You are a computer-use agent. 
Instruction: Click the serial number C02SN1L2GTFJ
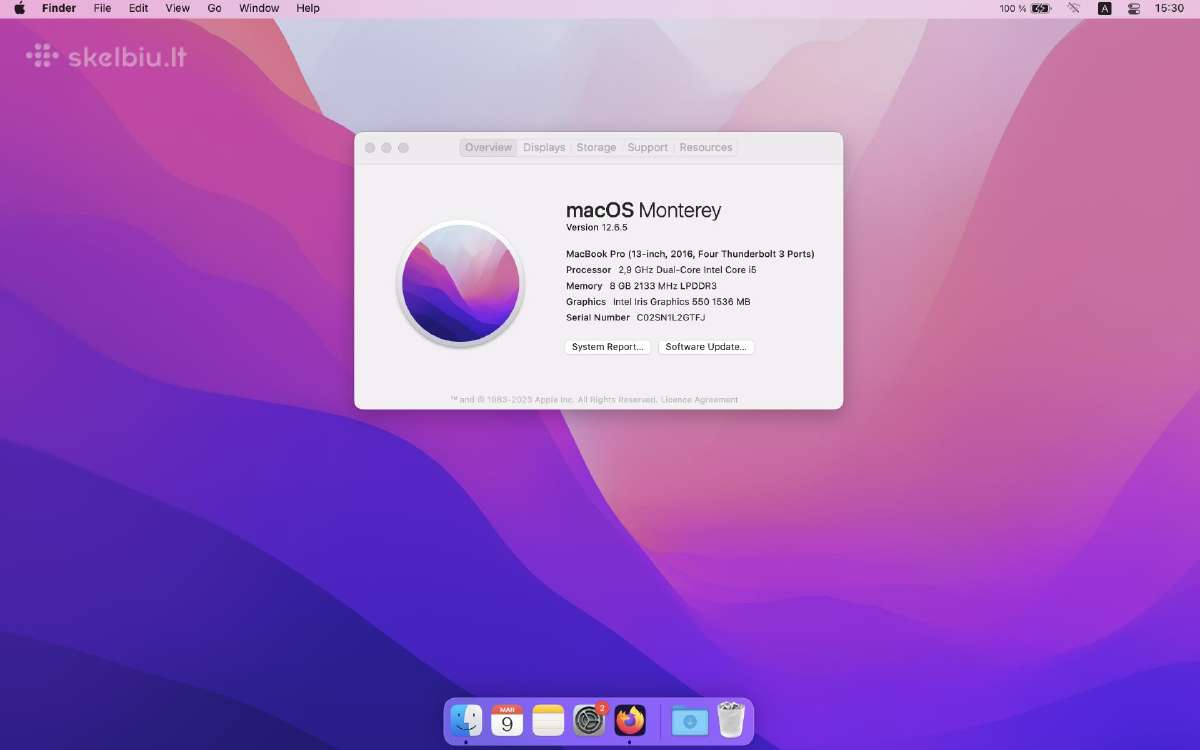(x=671, y=317)
